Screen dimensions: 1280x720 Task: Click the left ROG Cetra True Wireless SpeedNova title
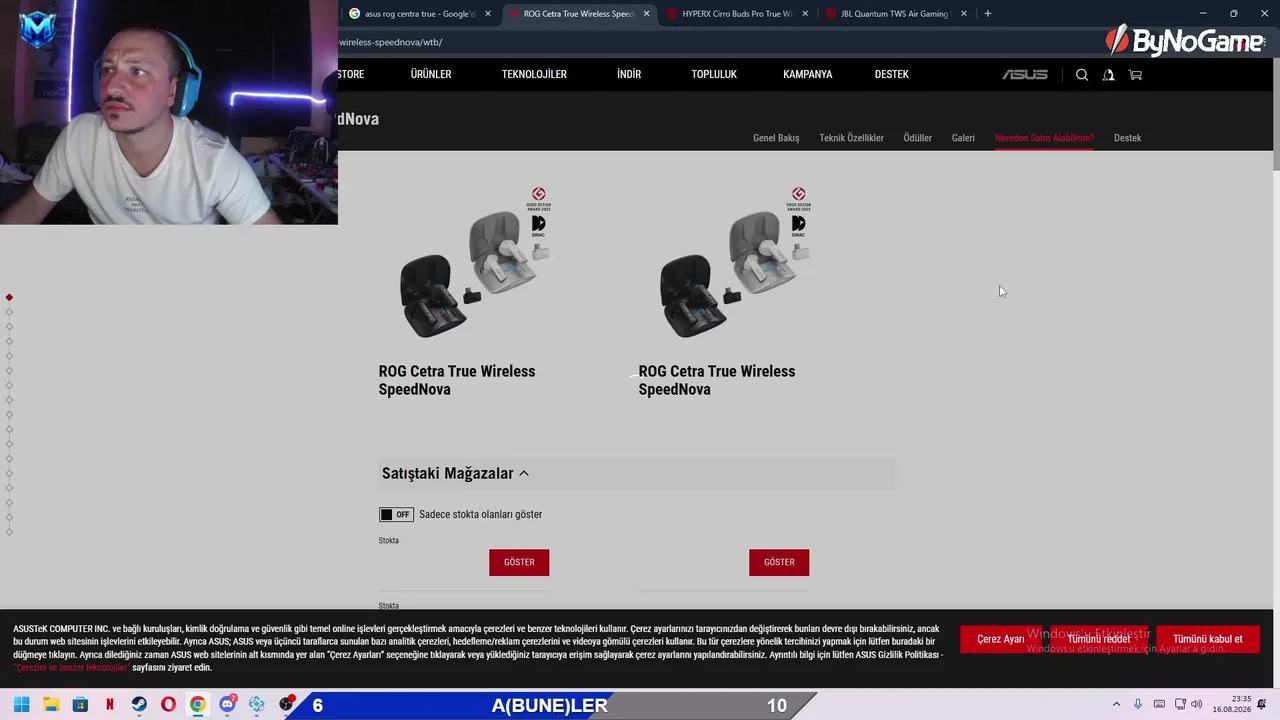click(457, 380)
